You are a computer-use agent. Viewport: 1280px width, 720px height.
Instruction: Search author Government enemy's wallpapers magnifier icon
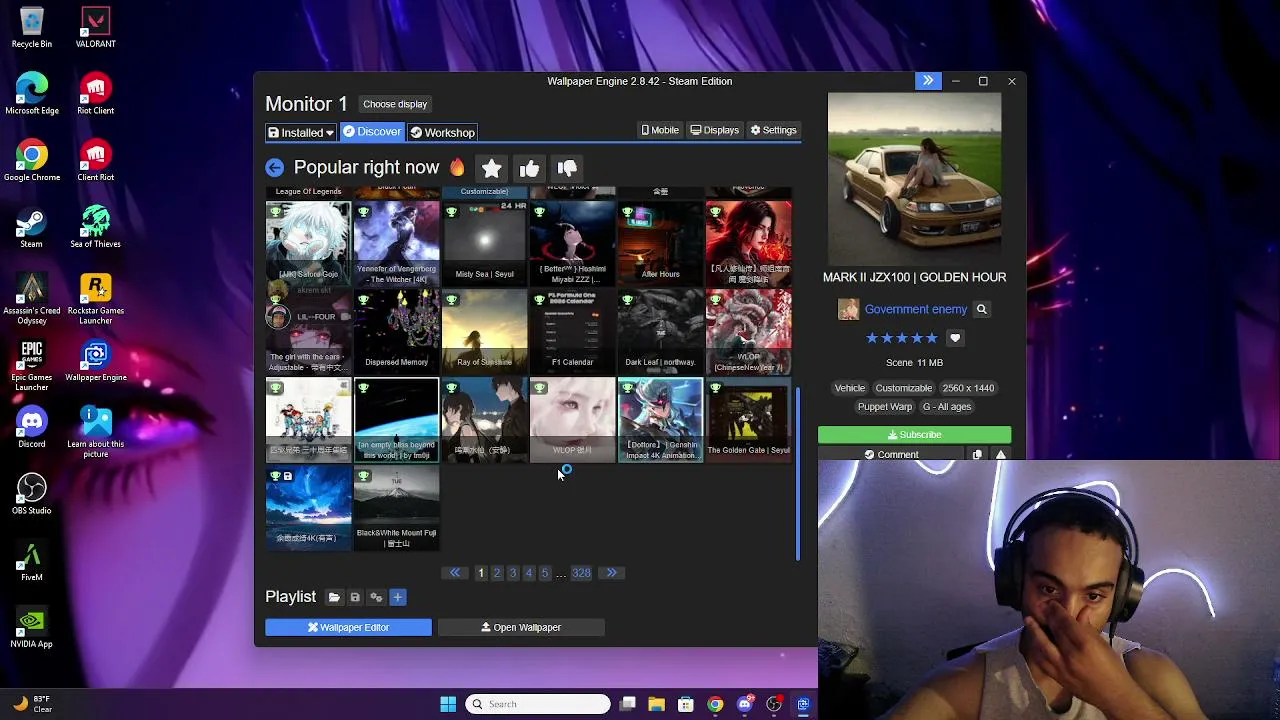pyautogui.click(x=981, y=309)
